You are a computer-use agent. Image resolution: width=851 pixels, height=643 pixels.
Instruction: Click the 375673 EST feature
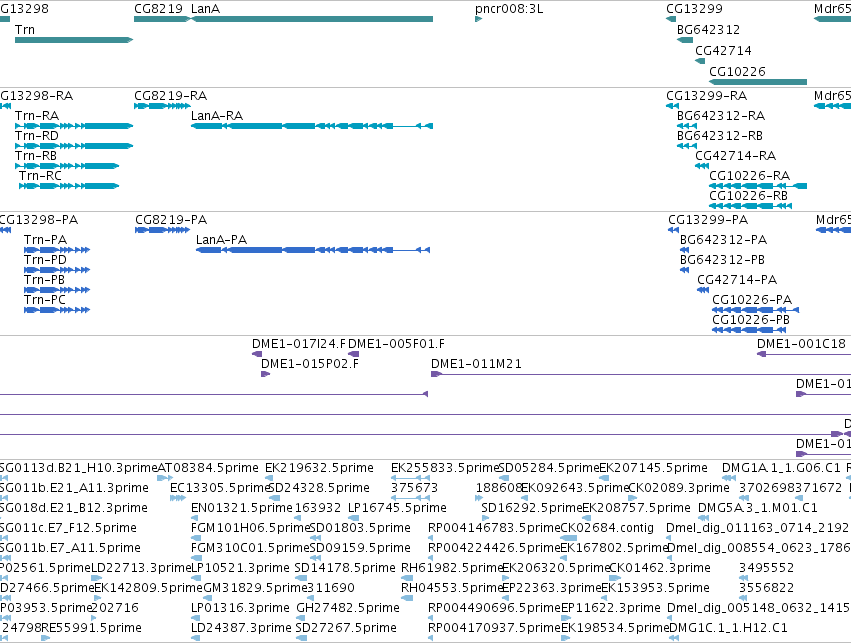[411, 498]
